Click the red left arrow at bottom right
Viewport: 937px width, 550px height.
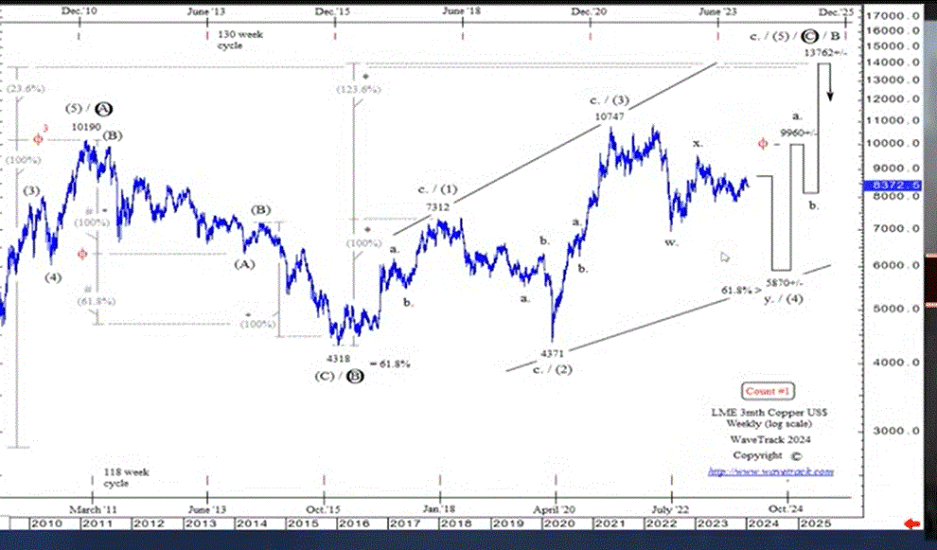point(911,524)
